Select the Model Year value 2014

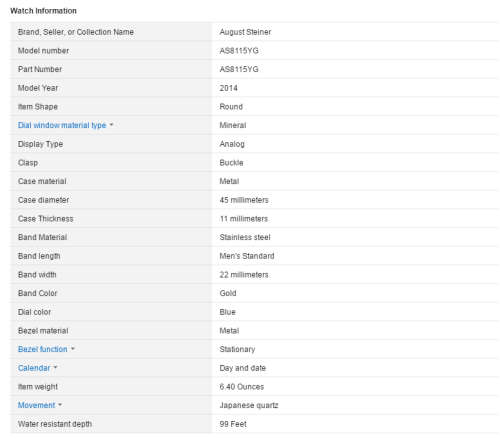[228, 88]
